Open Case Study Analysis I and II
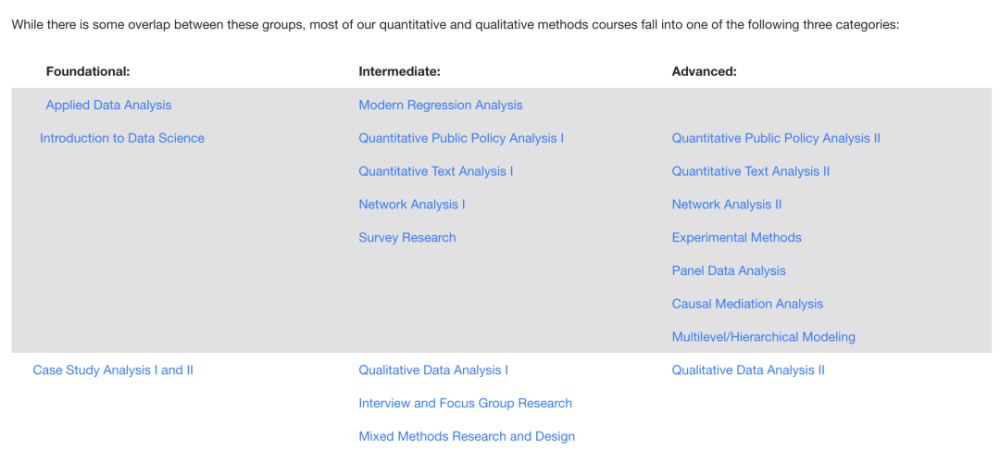 113,370
